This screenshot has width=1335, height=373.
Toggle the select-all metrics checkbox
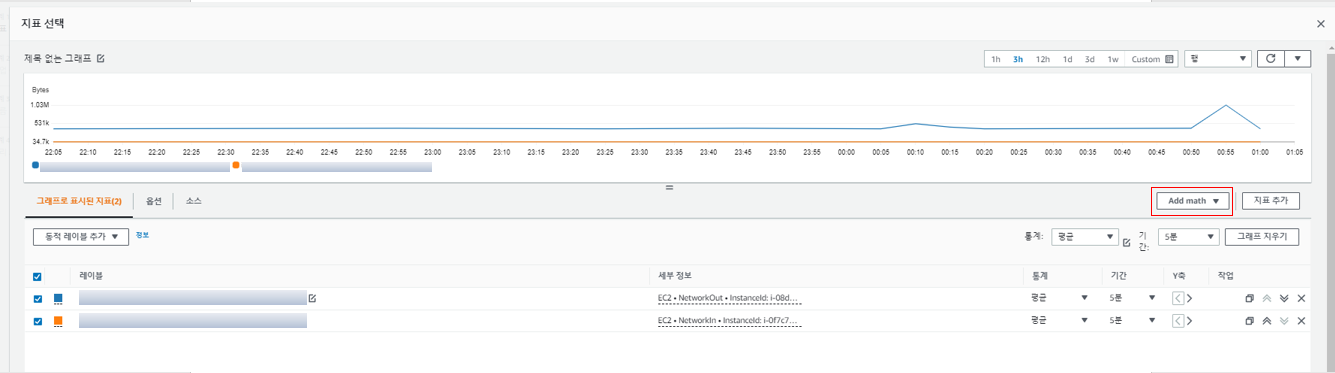(x=38, y=276)
